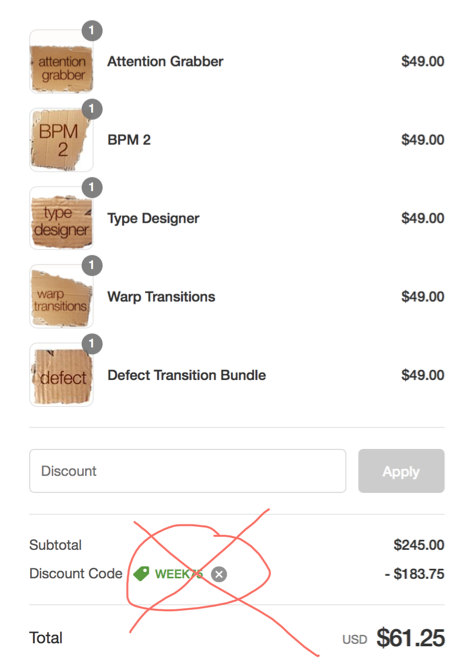
Task: Click the Attention Grabber product thumbnail
Action: pos(61,61)
